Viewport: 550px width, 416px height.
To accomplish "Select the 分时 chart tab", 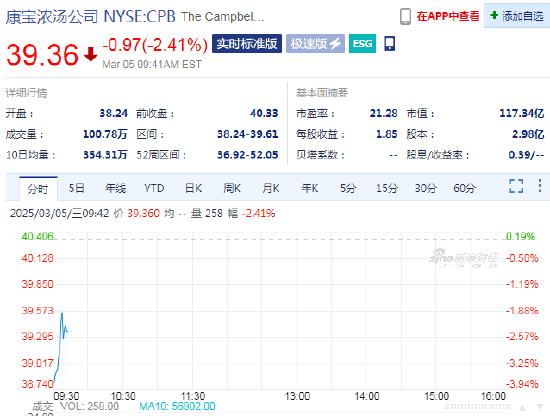I will pyautogui.click(x=38, y=189).
